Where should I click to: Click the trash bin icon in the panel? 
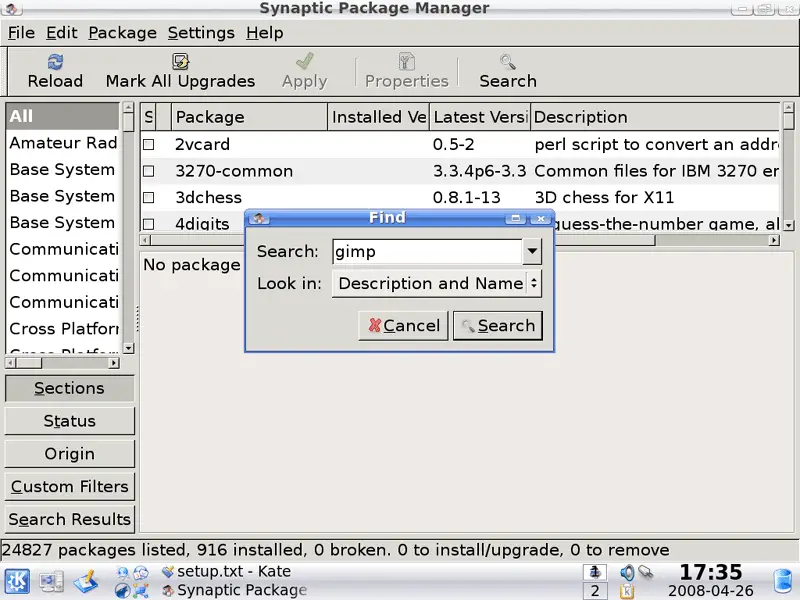point(783,582)
